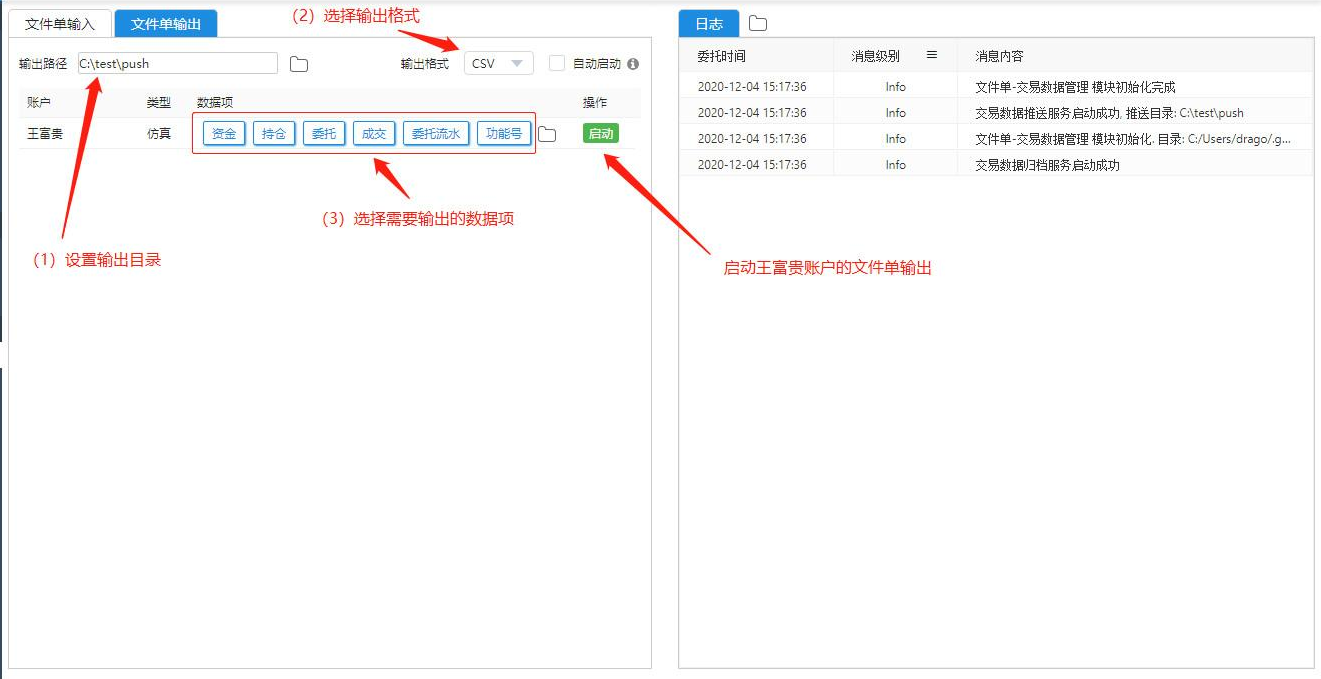Screen dimensions: 1321x679
Task: Click the green 启动 button
Action: tap(601, 133)
